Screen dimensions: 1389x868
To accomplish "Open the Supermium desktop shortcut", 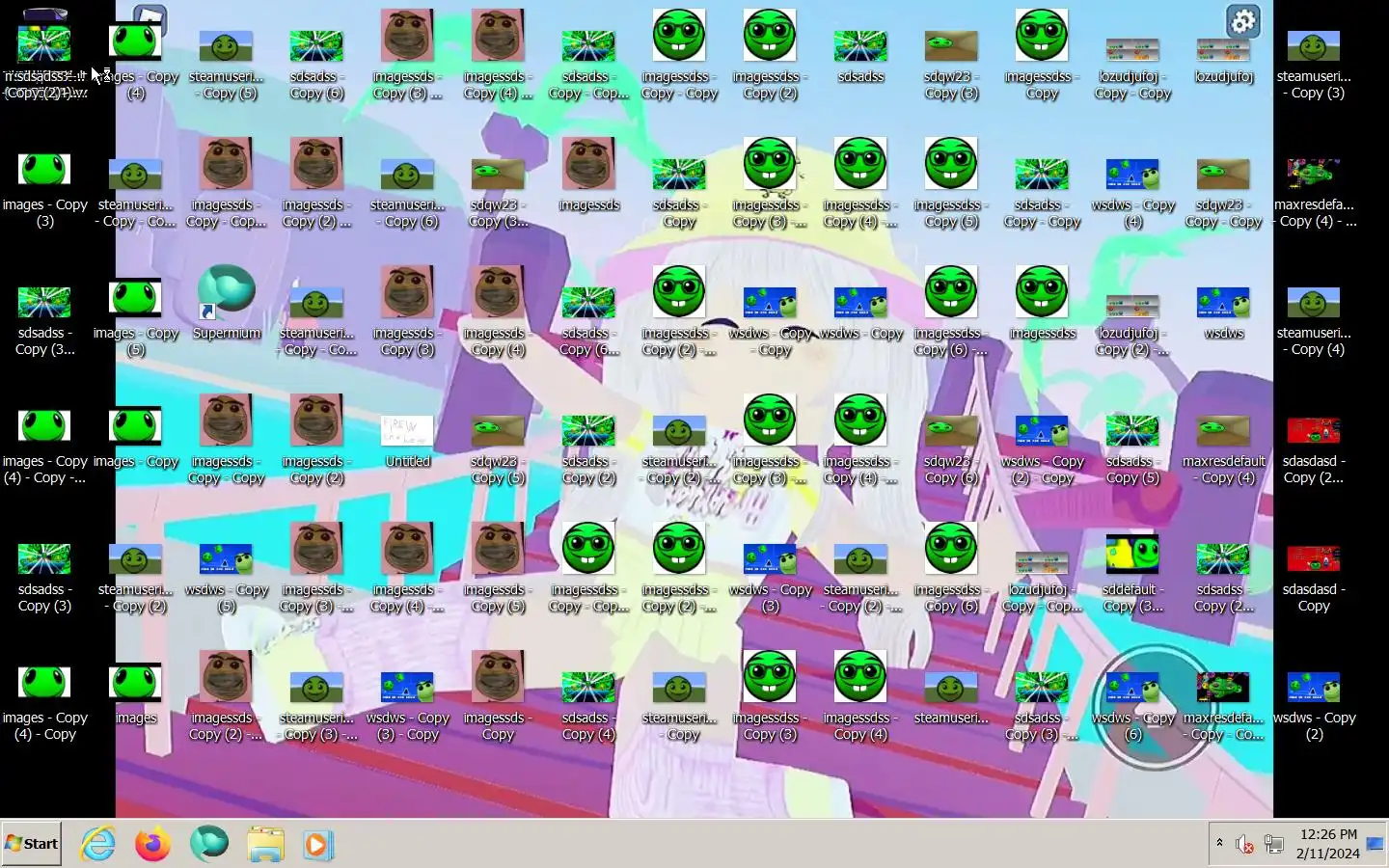I will [x=227, y=303].
